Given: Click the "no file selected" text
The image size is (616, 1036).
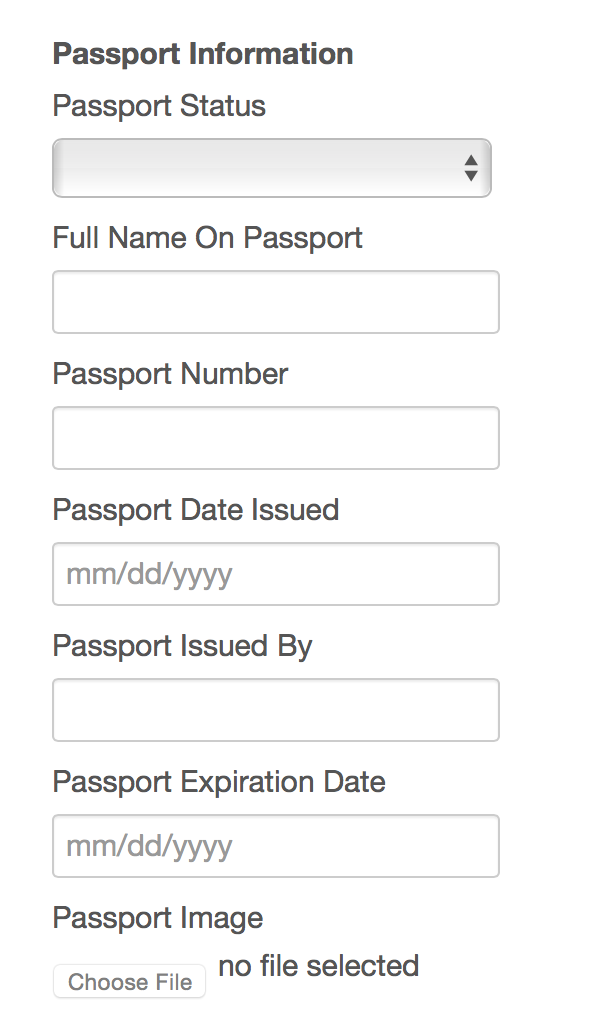Looking at the screenshot, I should [318, 966].
